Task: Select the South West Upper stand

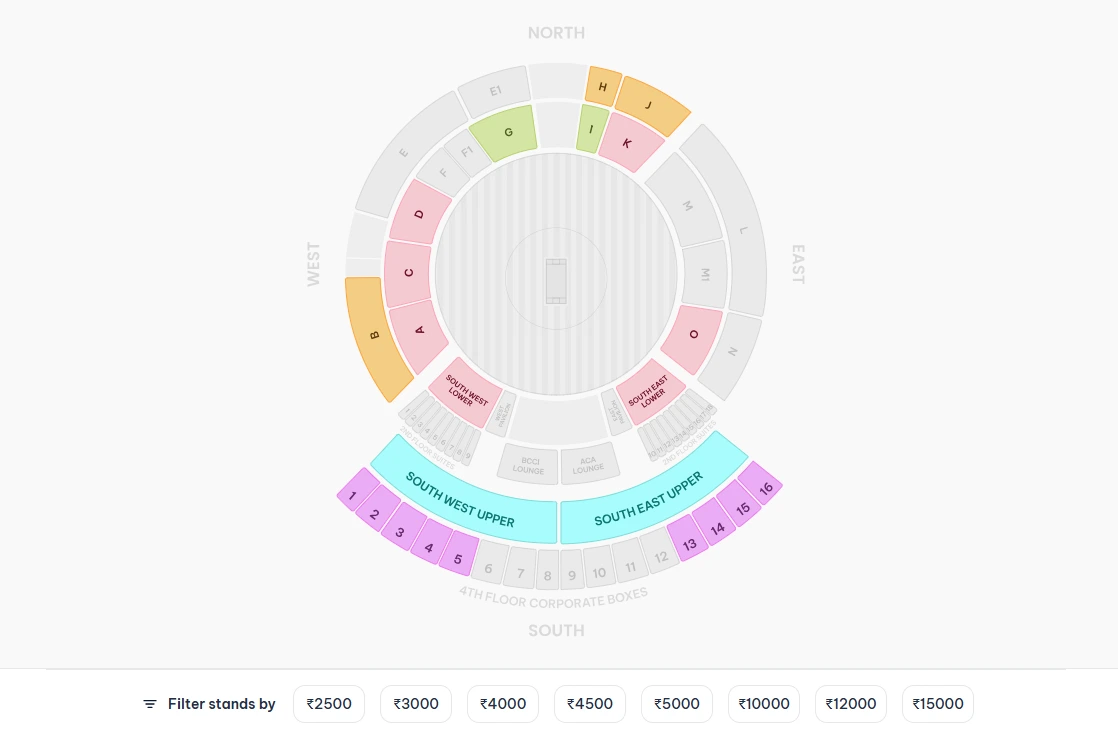Action: [x=460, y=499]
